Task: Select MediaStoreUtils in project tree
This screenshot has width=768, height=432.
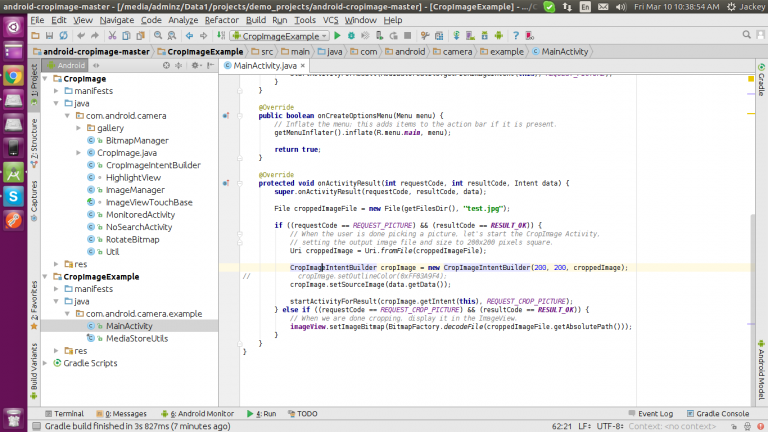Action: (x=136, y=338)
